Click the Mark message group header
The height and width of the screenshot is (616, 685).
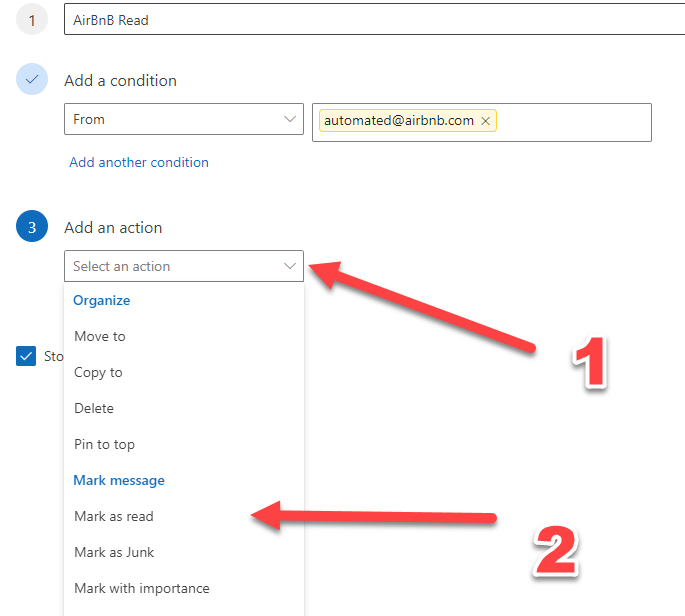(119, 481)
